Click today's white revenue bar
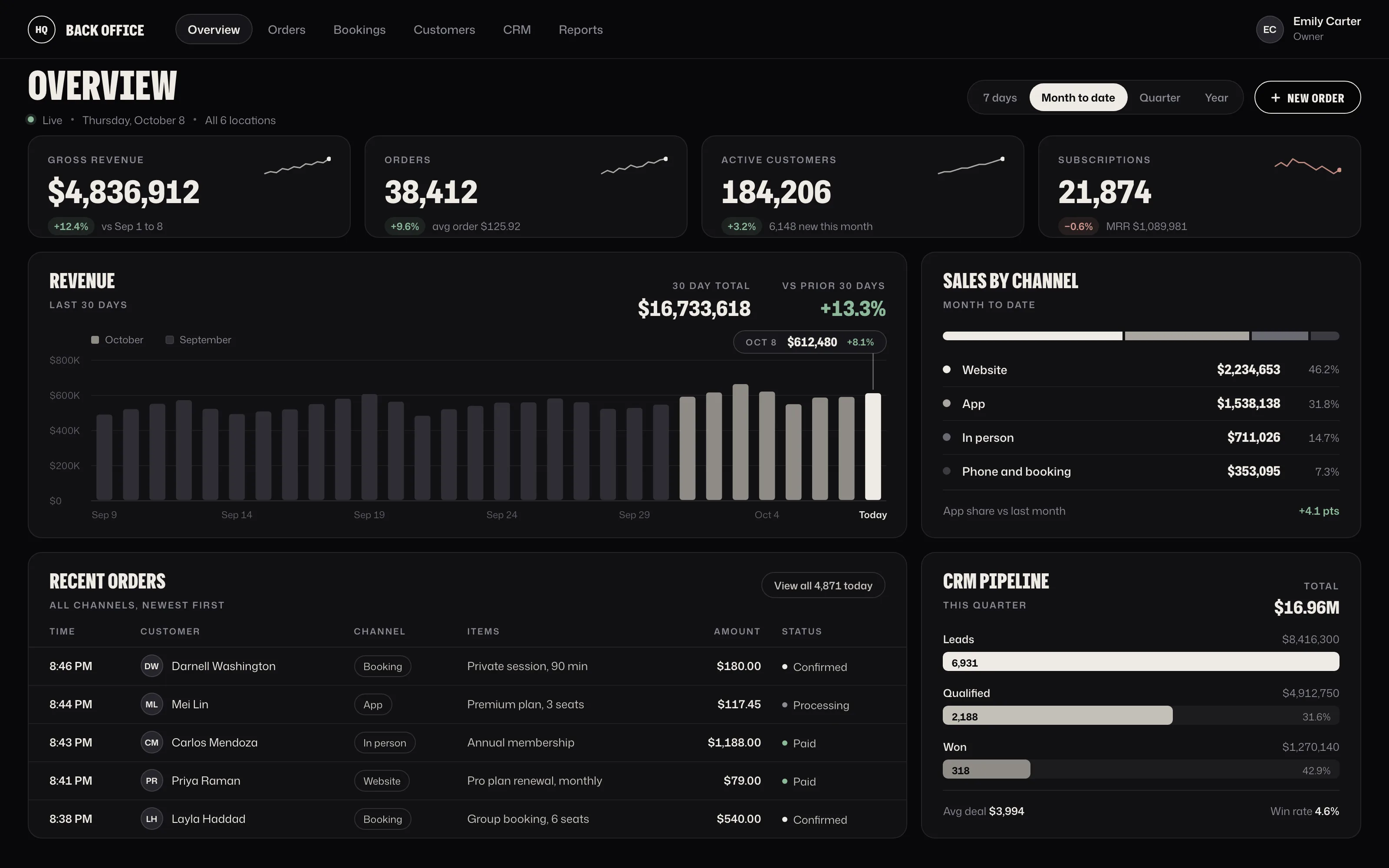 (x=872, y=447)
